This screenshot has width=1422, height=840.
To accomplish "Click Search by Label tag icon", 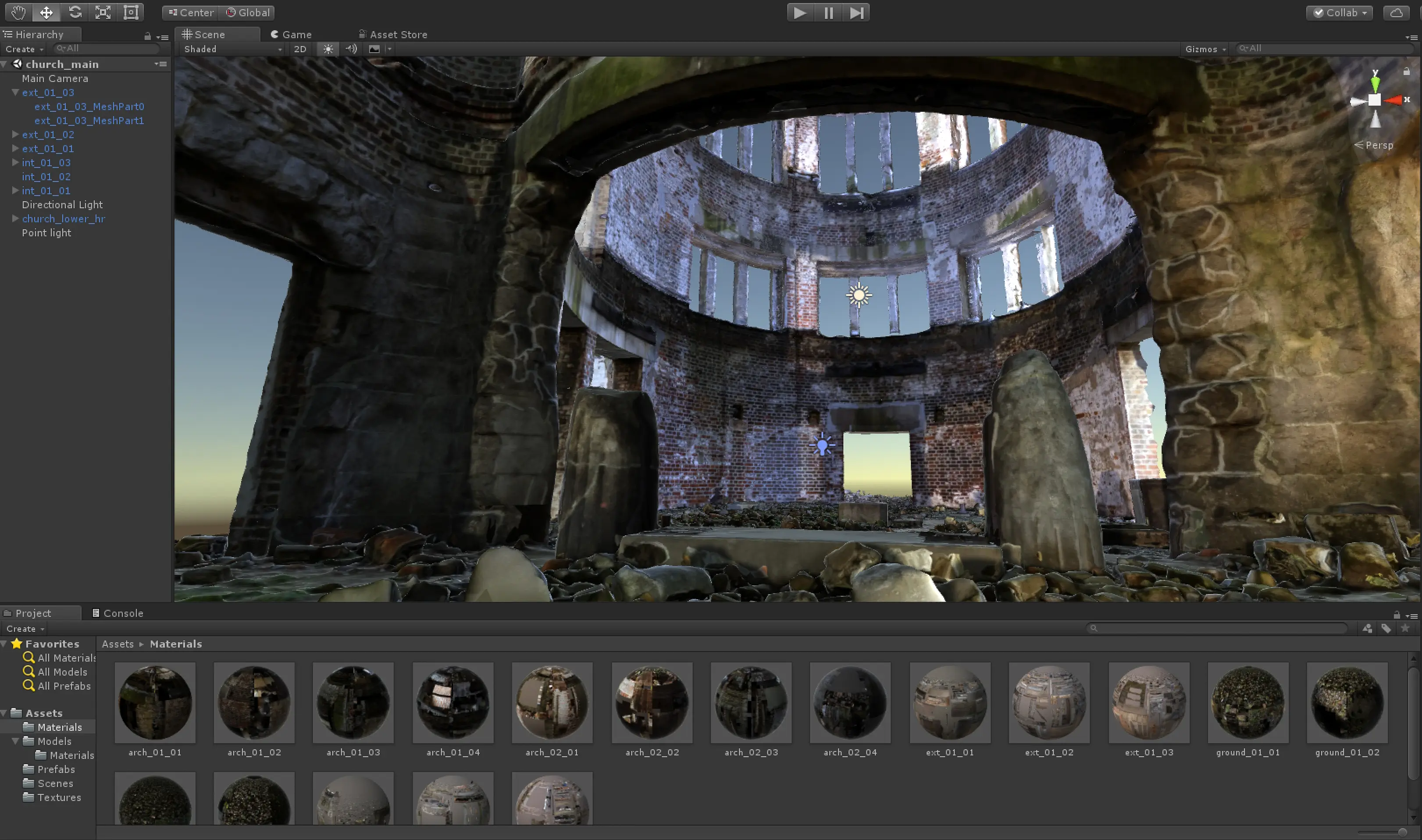I will pyautogui.click(x=1386, y=628).
